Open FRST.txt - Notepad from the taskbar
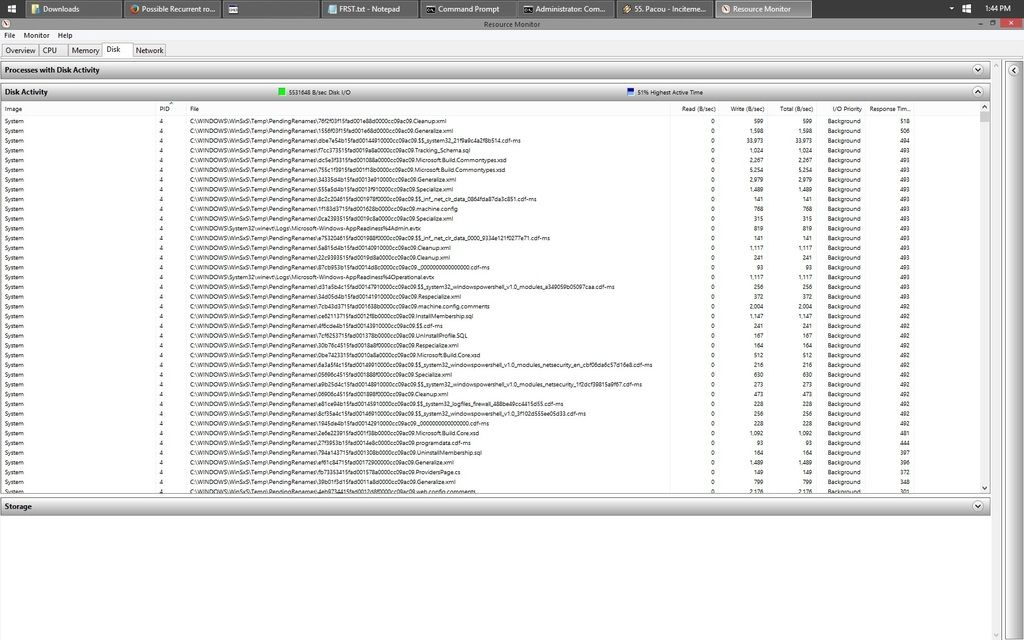Viewport: 1024px width, 640px height. tap(370, 9)
